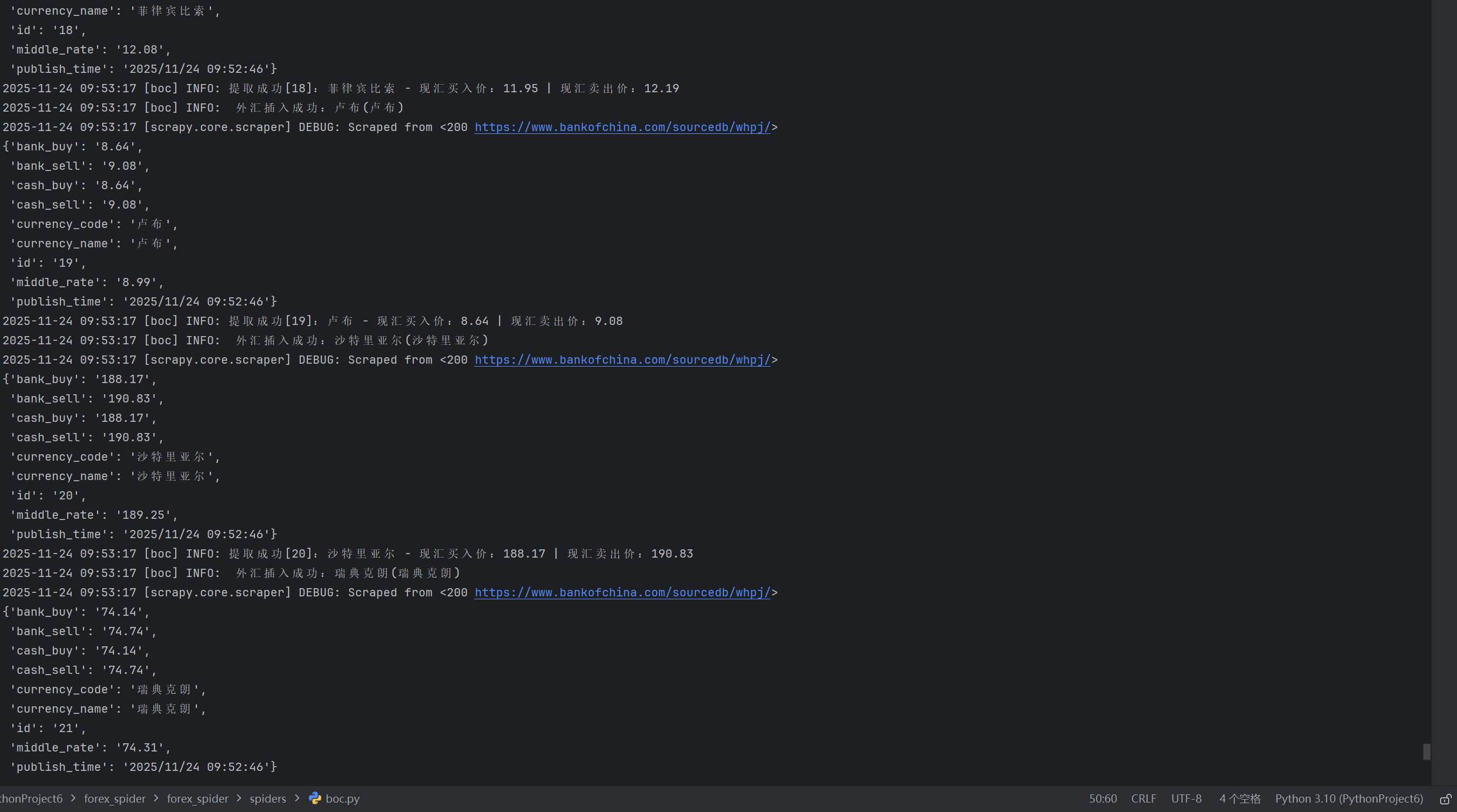Open bankofchina link above bank_buy 8.64
The width and height of the screenshot is (1457, 812).
[x=622, y=127]
